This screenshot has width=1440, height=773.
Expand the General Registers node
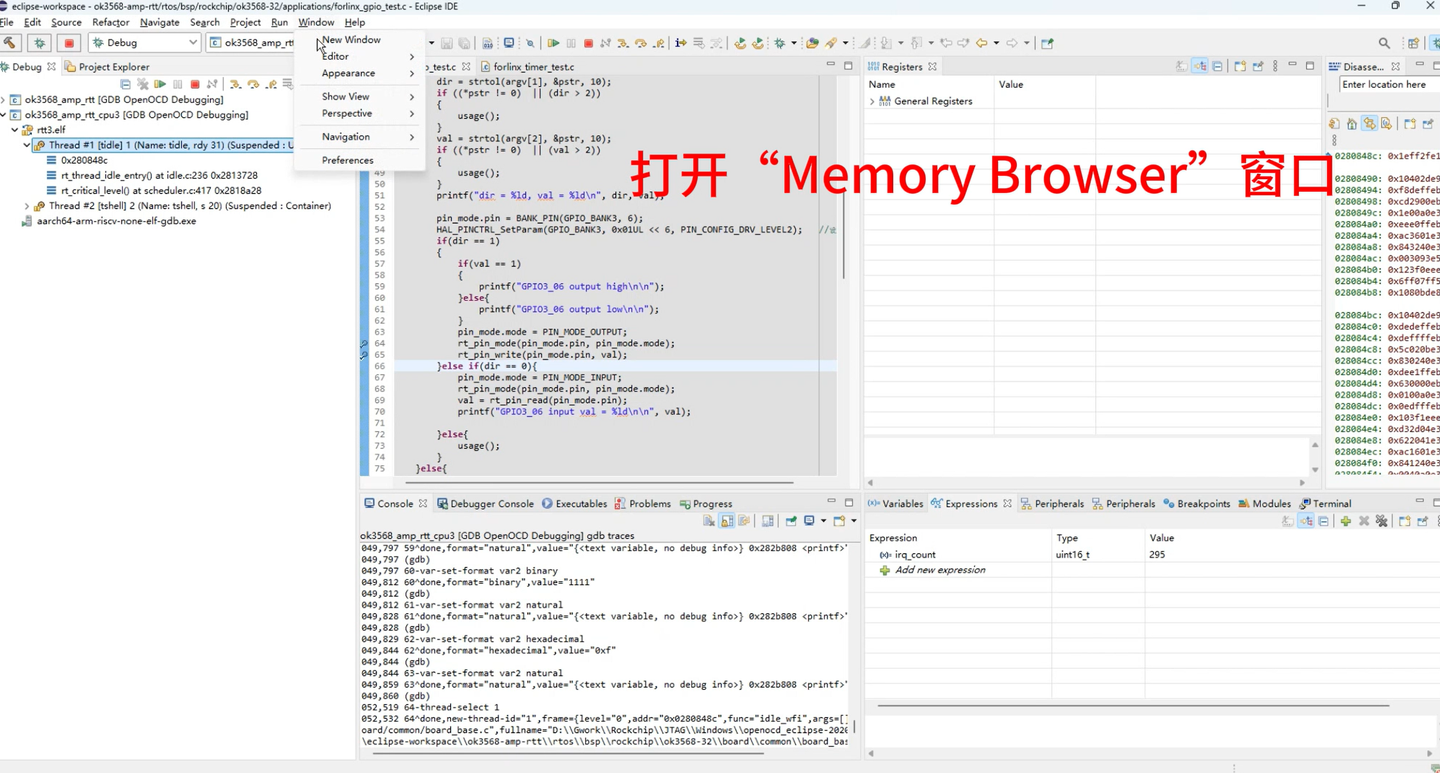[872, 101]
